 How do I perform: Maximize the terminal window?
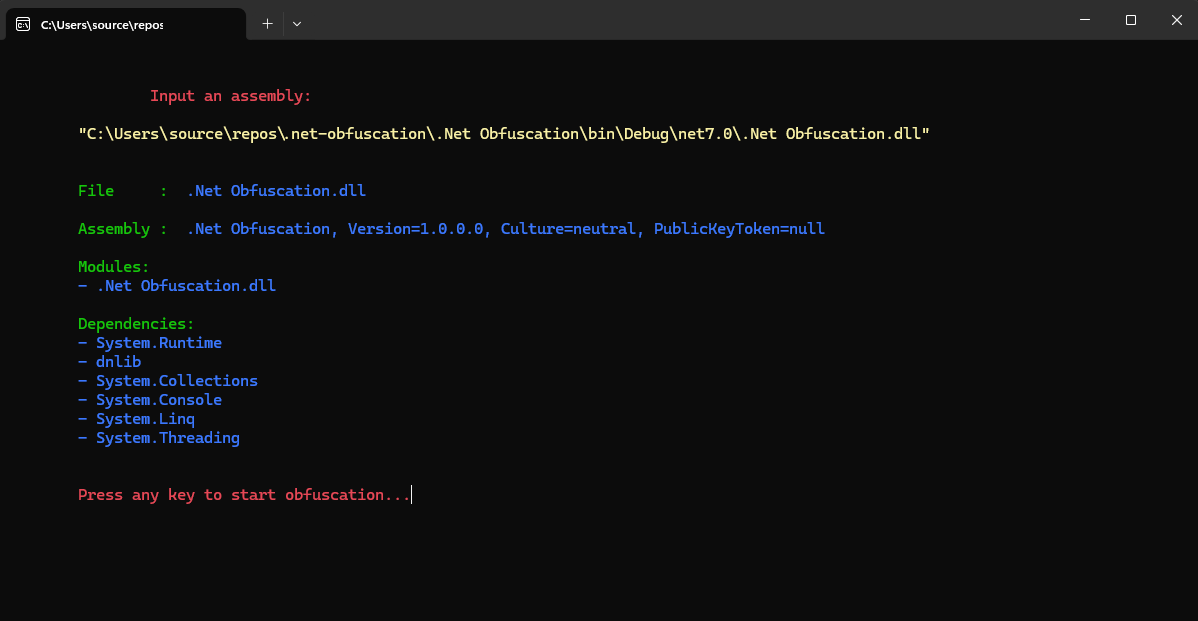pyautogui.click(x=1131, y=20)
